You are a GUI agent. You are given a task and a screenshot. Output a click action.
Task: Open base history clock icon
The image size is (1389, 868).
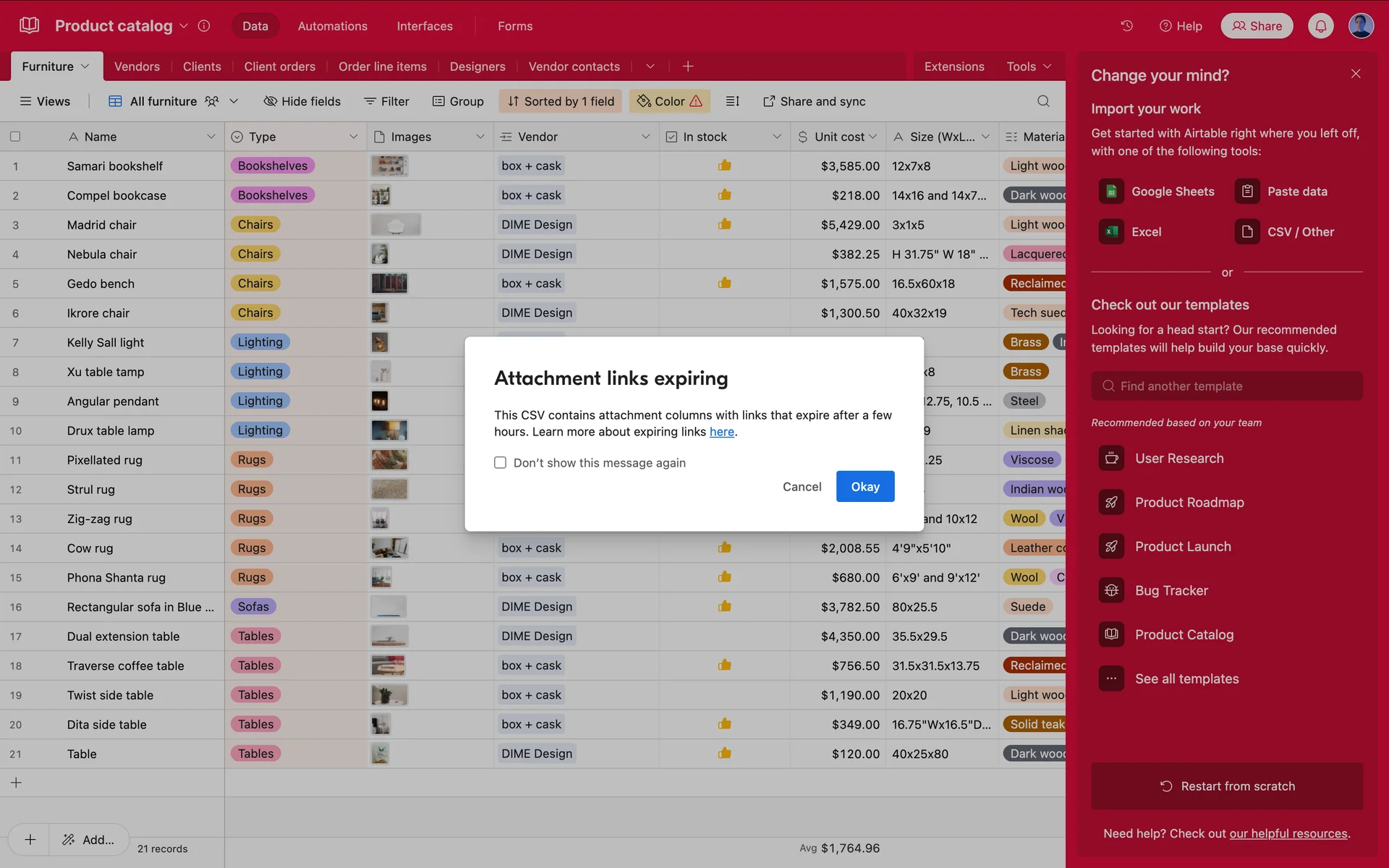click(1126, 26)
